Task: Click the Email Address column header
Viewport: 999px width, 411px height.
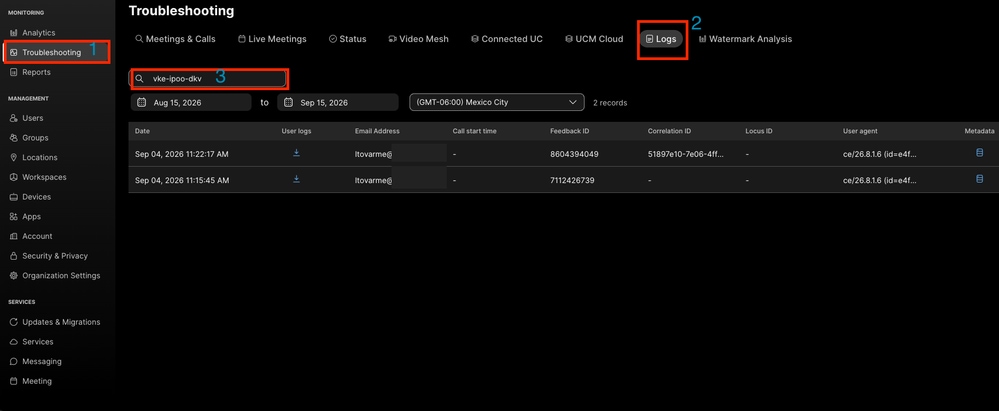Action: tap(377, 131)
